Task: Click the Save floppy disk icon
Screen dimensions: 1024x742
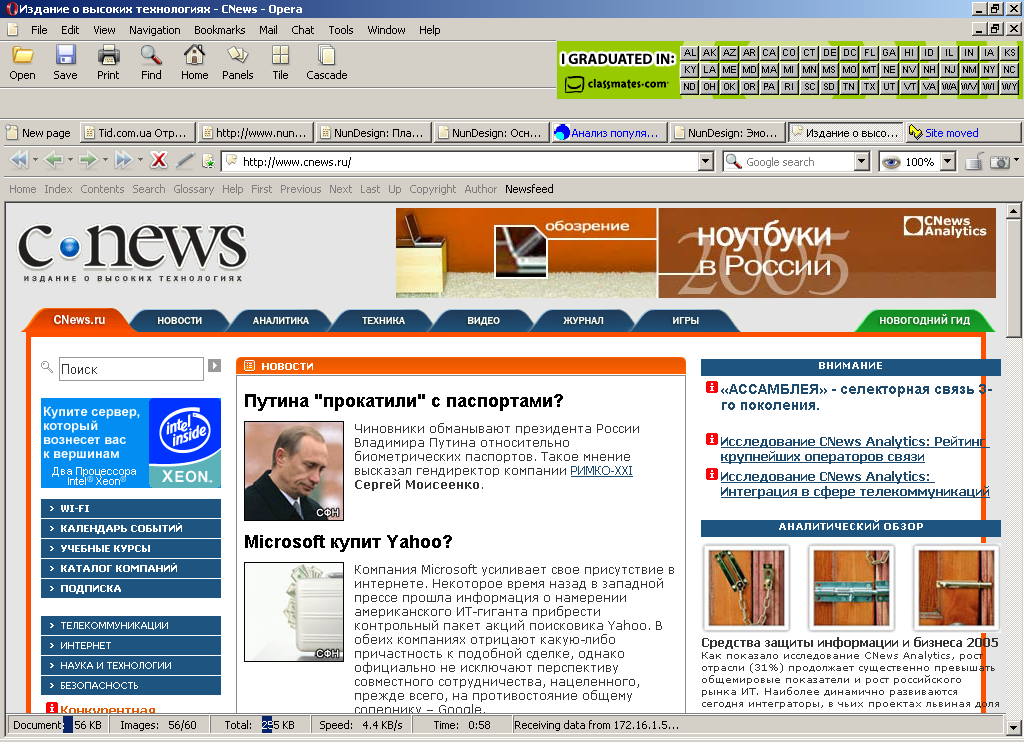Action: [65, 55]
